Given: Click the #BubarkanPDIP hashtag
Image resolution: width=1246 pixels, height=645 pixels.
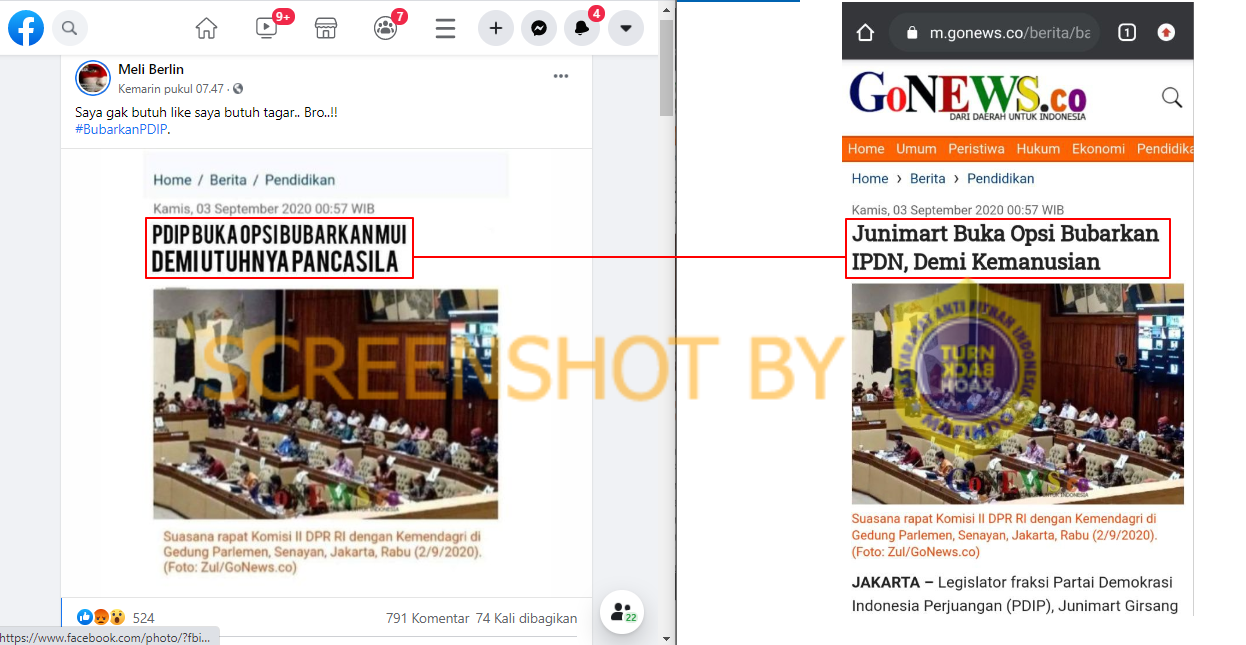Looking at the screenshot, I should [120, 129].
